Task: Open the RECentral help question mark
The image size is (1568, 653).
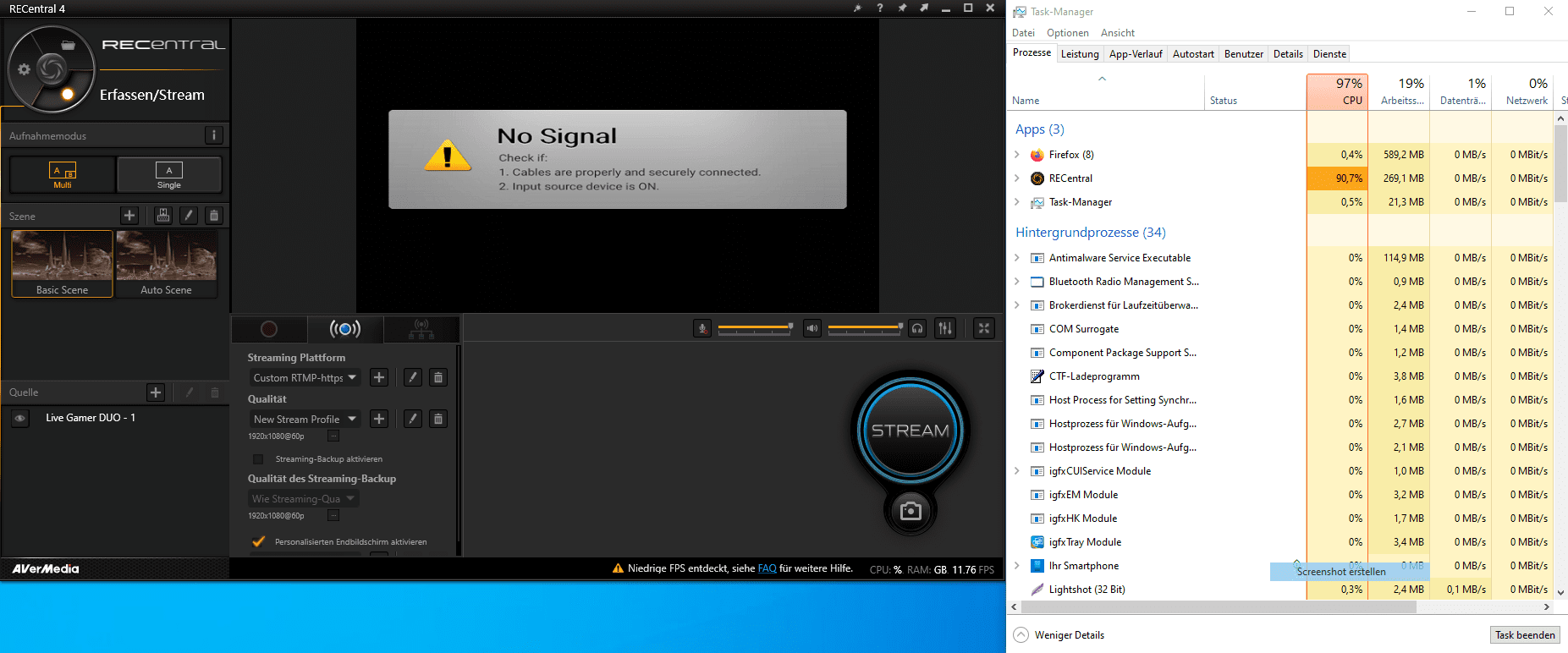Action: [x=880, y=8]
